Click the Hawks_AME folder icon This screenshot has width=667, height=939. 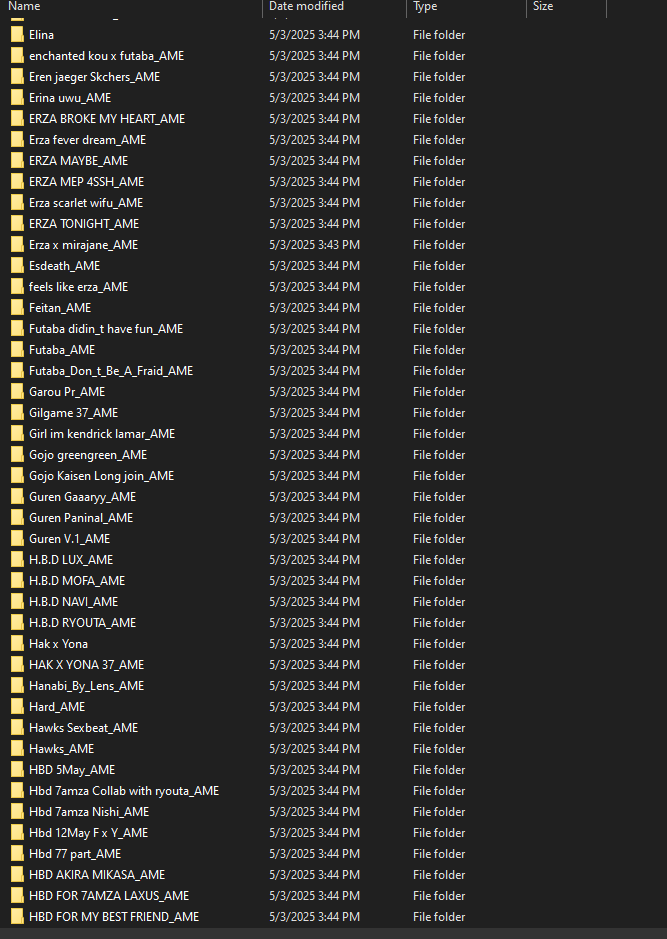tap(17, 749)
